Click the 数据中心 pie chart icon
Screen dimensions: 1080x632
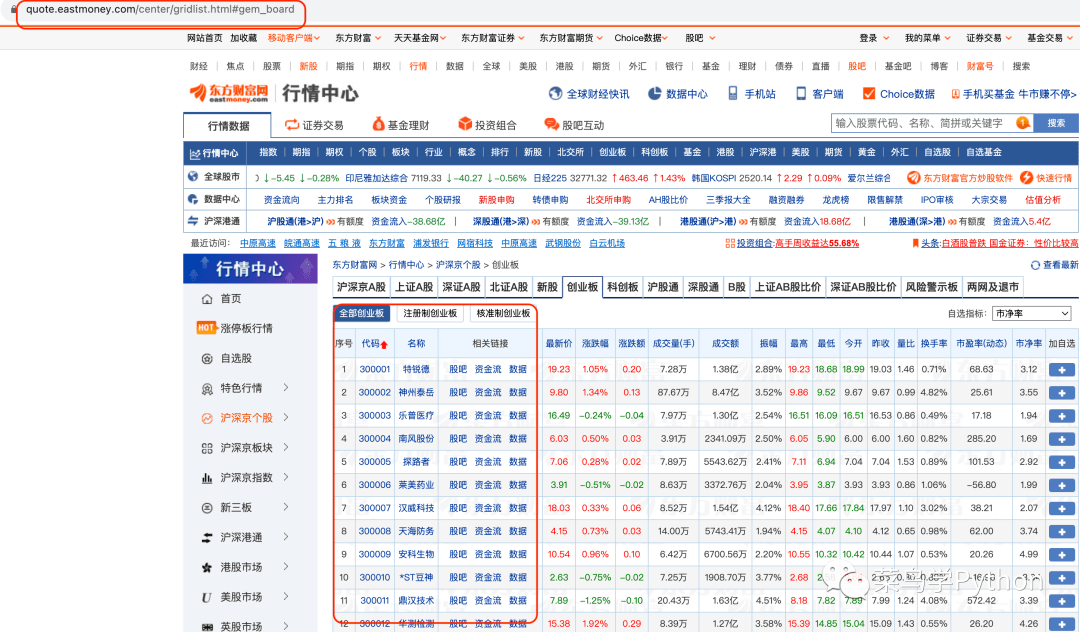click(x=655, y=94)
